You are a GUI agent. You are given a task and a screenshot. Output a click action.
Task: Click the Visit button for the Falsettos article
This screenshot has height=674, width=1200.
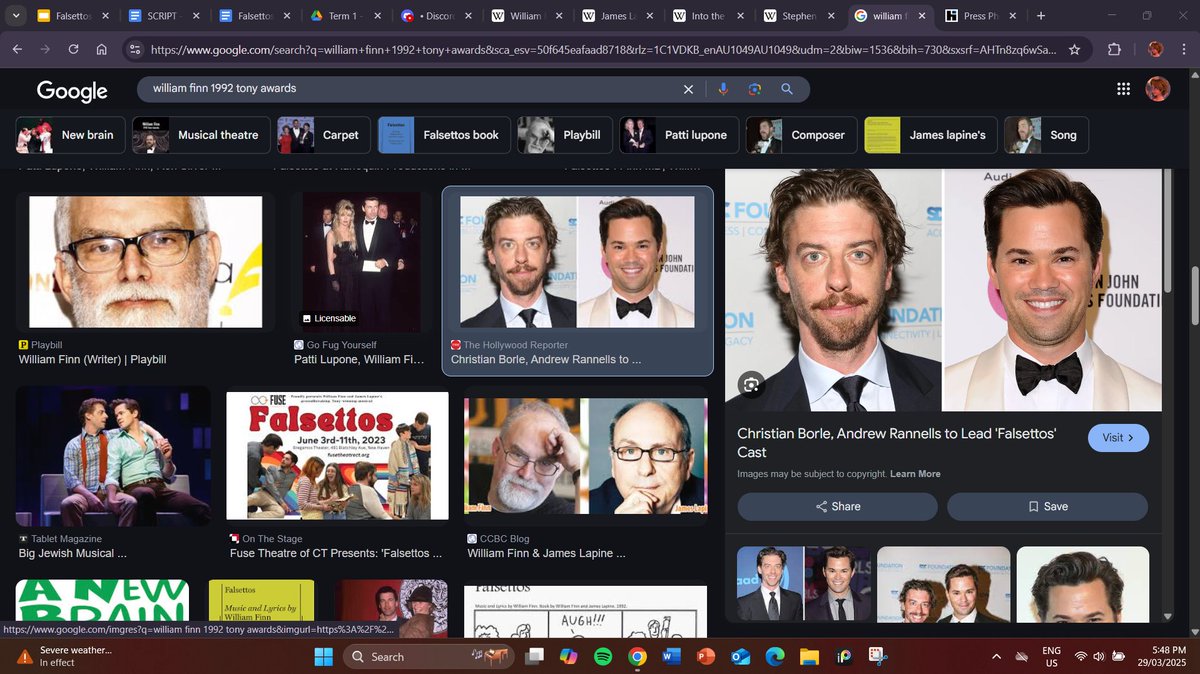1117,437
